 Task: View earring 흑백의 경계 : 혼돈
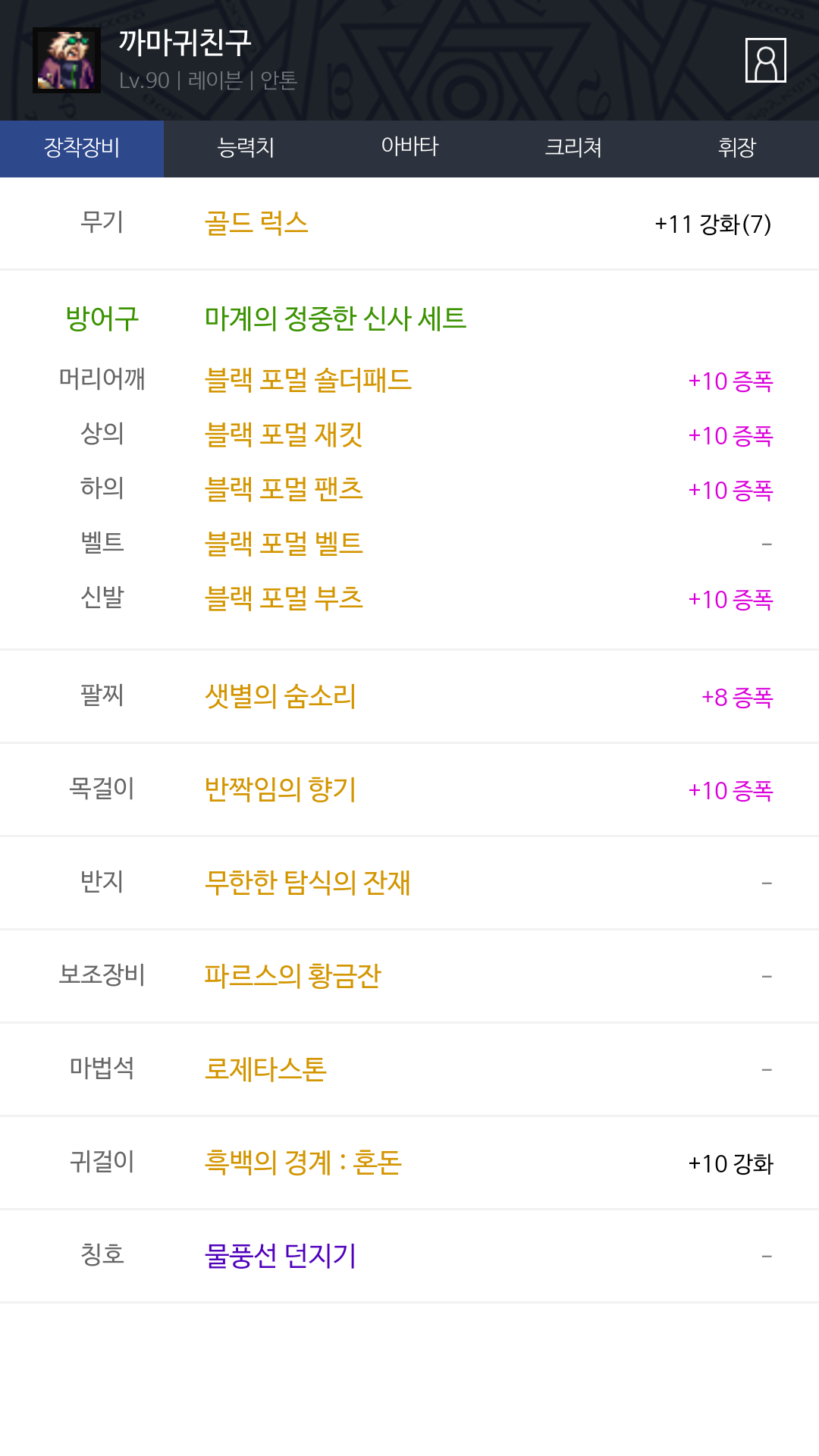tap(303, 1163)
